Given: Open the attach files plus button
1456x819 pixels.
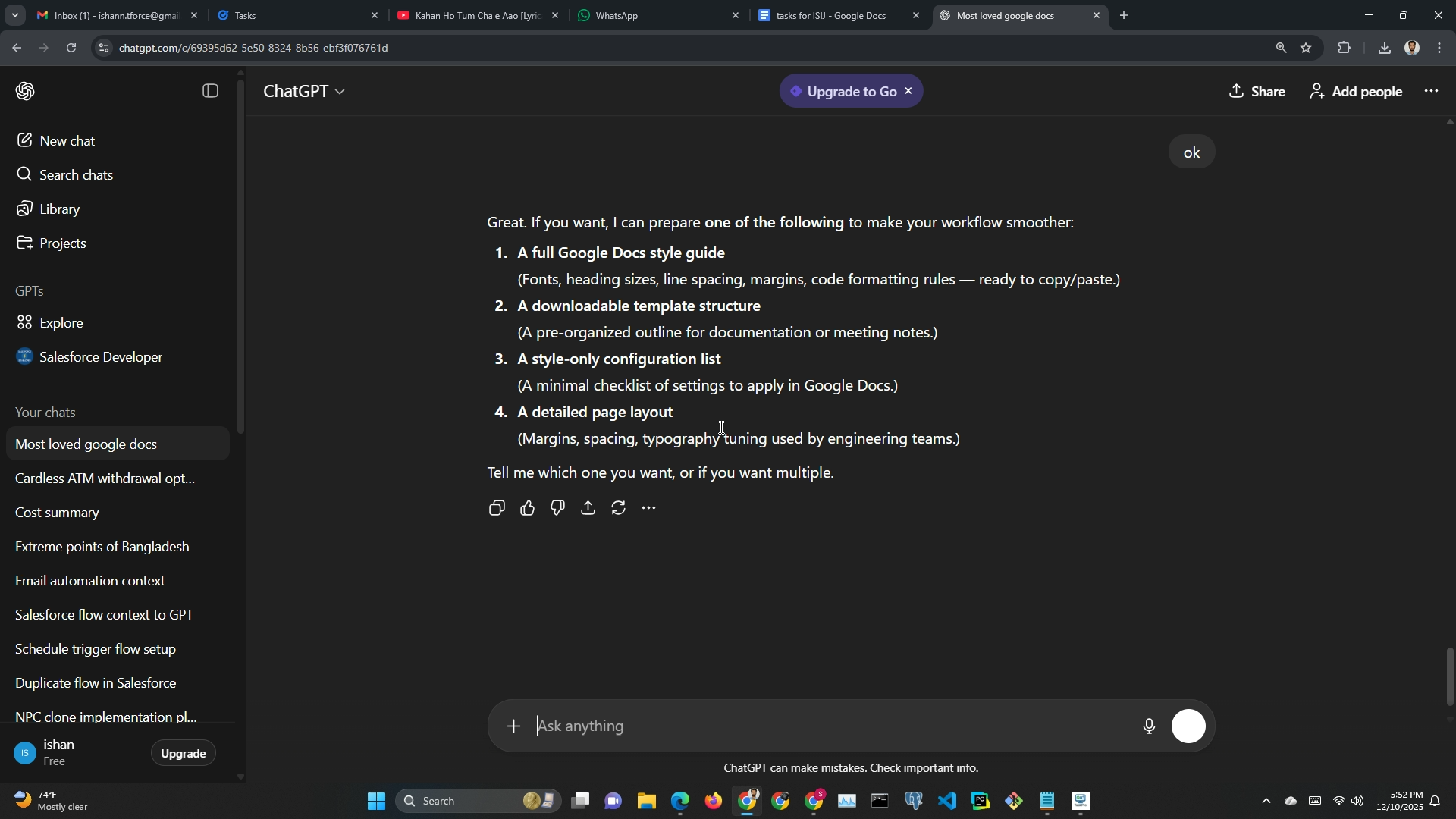Looking at the screenshot, I should 514,726.
